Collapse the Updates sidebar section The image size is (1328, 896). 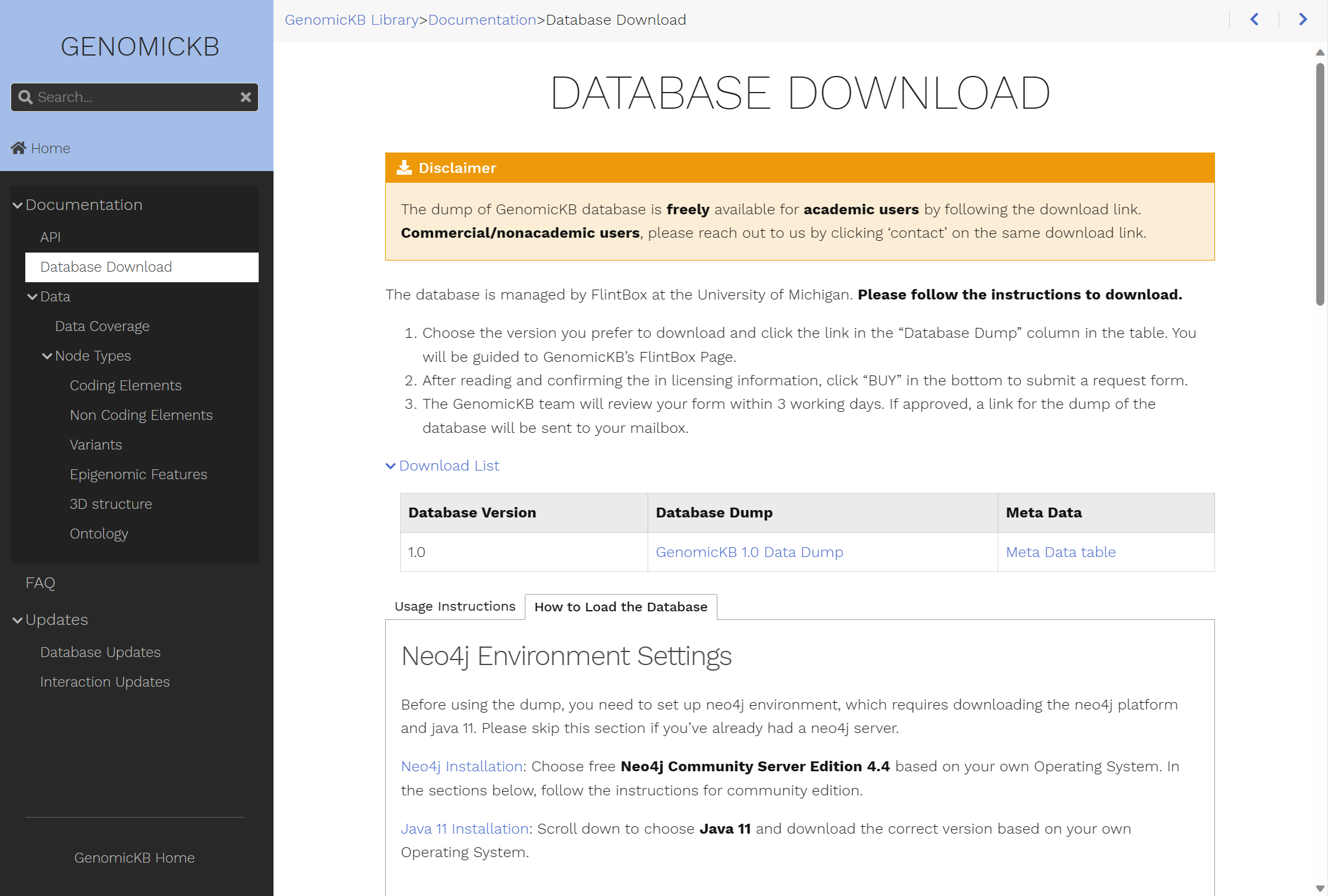[x=17, y=620]
